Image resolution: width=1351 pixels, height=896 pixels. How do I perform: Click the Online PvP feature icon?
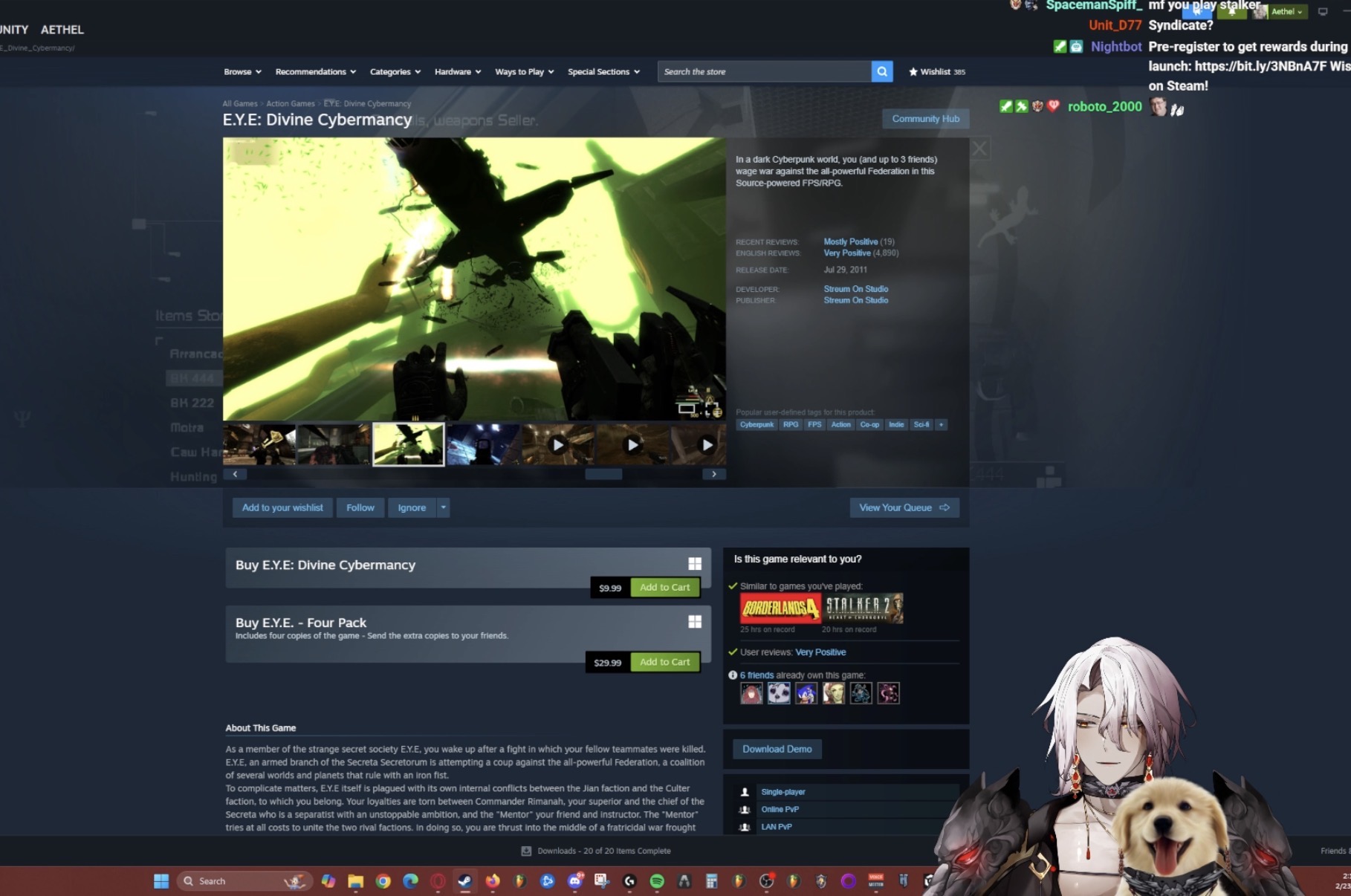745,809
